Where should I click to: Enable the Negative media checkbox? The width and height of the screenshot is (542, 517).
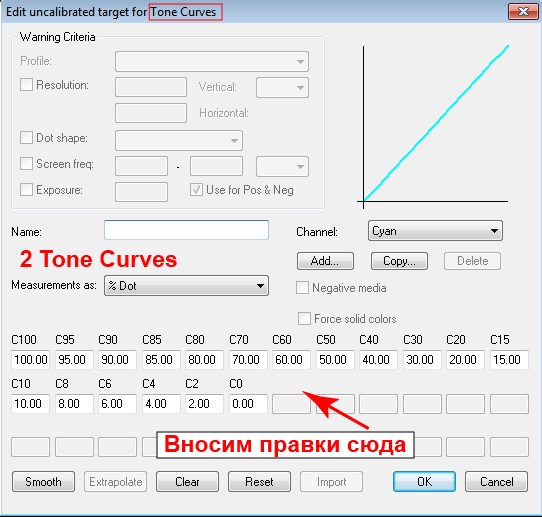[x=302, y=288]
